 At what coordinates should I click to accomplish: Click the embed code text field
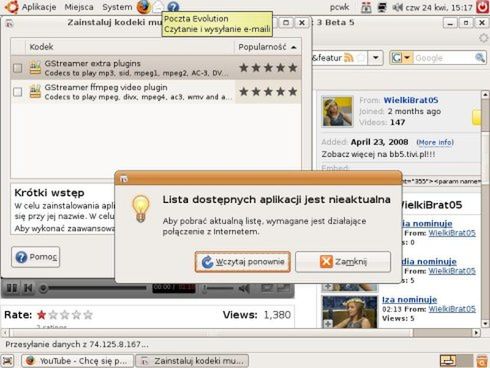click(441, 181)
